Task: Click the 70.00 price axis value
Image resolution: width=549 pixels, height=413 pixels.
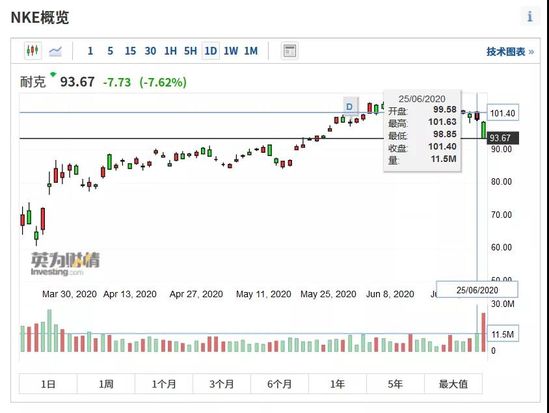Action: [x=501, y=215]
